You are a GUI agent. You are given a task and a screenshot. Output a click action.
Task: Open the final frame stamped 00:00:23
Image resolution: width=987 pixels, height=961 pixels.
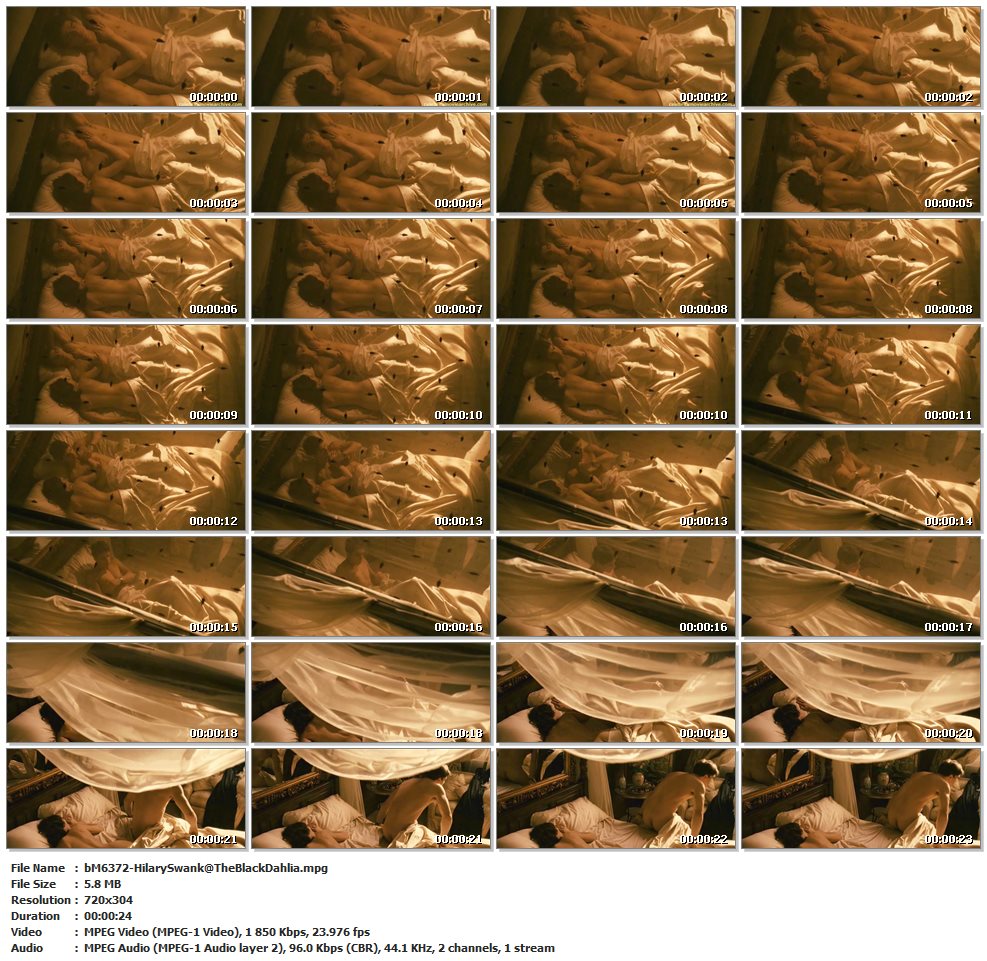pos(860,799)
